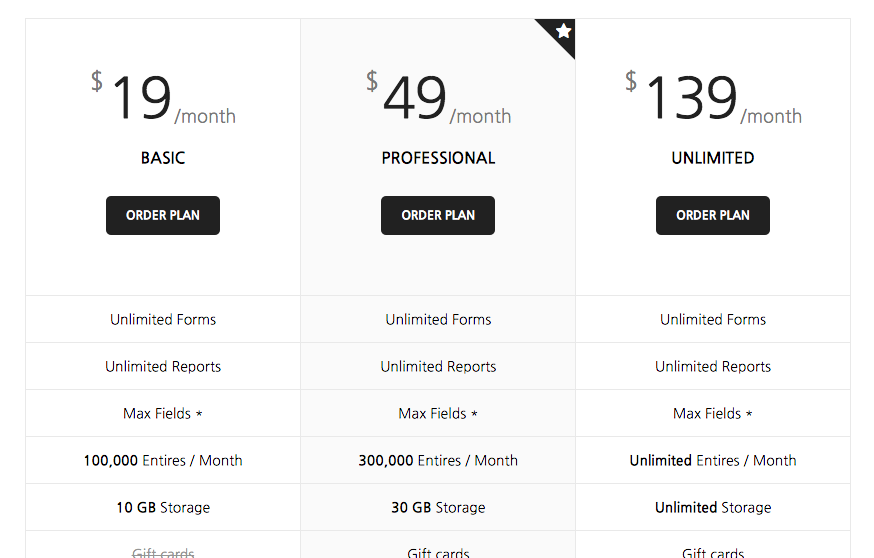Viewport: 874px width, 558px height.
Task: Select the BASIC plan heading
Action: click(x=162, y=158)
